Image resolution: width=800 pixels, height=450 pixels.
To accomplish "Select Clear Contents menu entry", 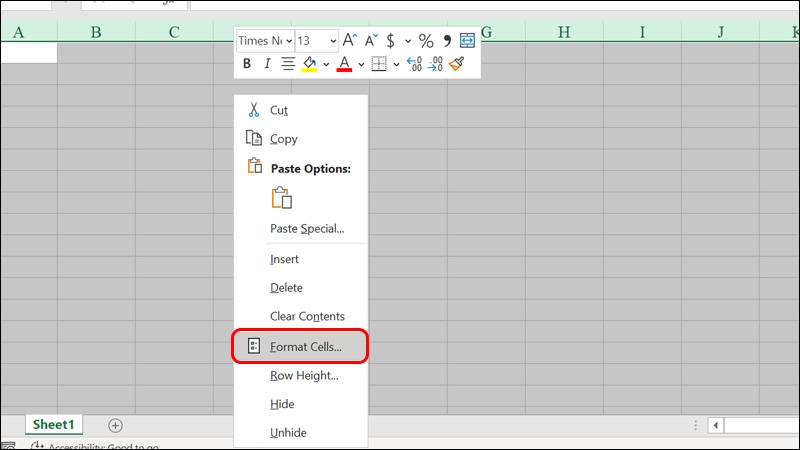I will tap(301, 316).
